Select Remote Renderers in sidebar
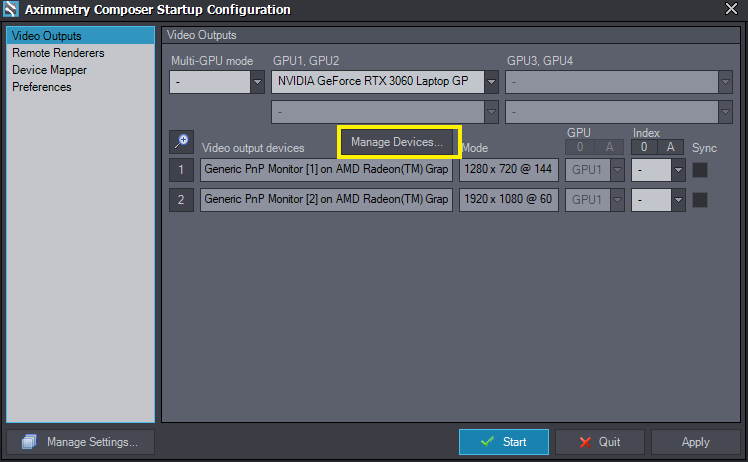This screenshot has height=462, width=748. pyautogui.click(x=58, y=53)
